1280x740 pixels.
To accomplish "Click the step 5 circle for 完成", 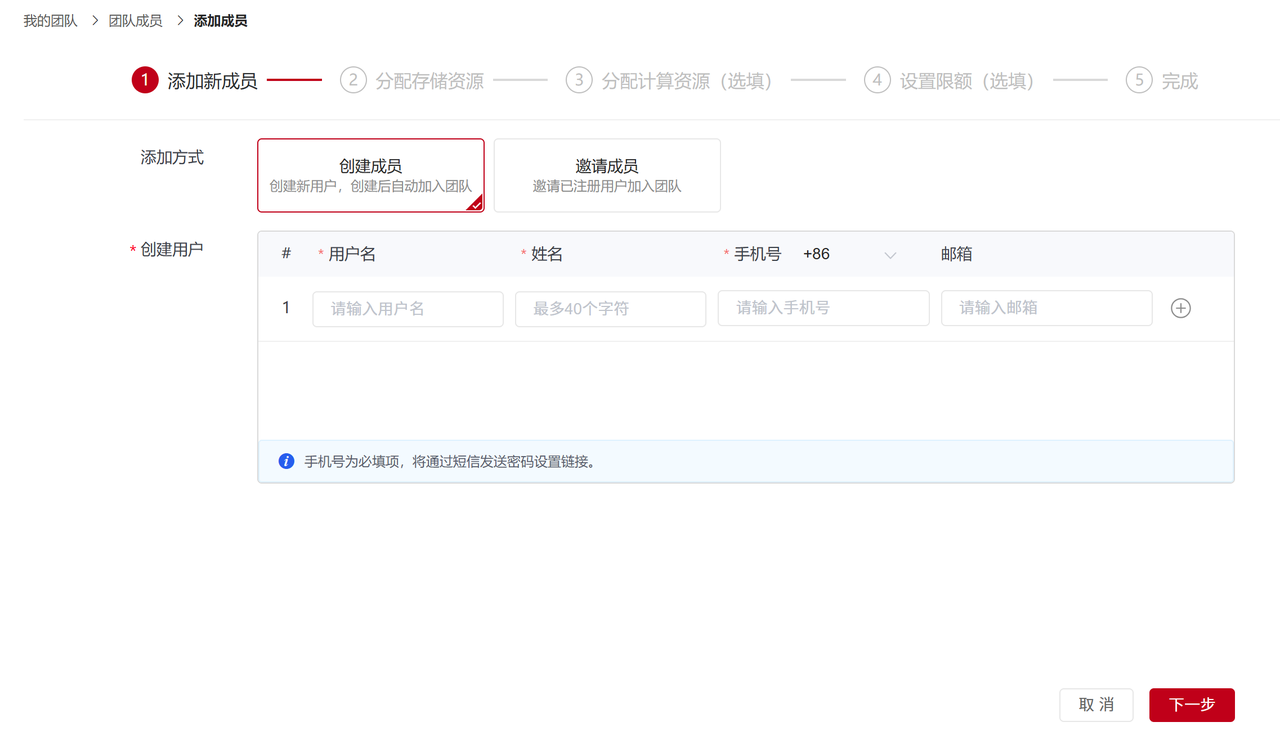I will [1139, 81].
